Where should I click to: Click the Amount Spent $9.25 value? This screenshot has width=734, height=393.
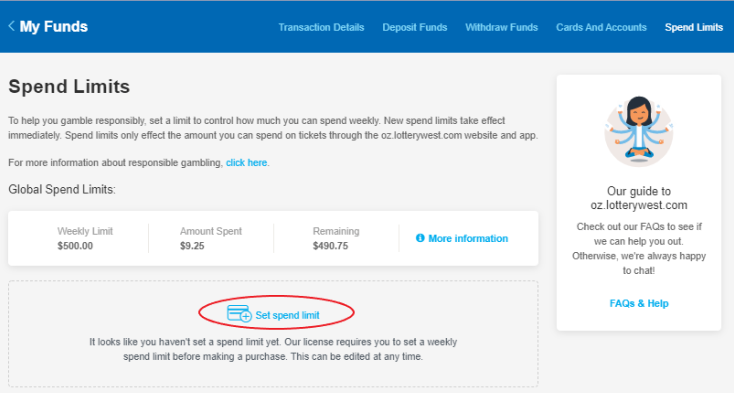pyautogui.click(x=192, y=246)
